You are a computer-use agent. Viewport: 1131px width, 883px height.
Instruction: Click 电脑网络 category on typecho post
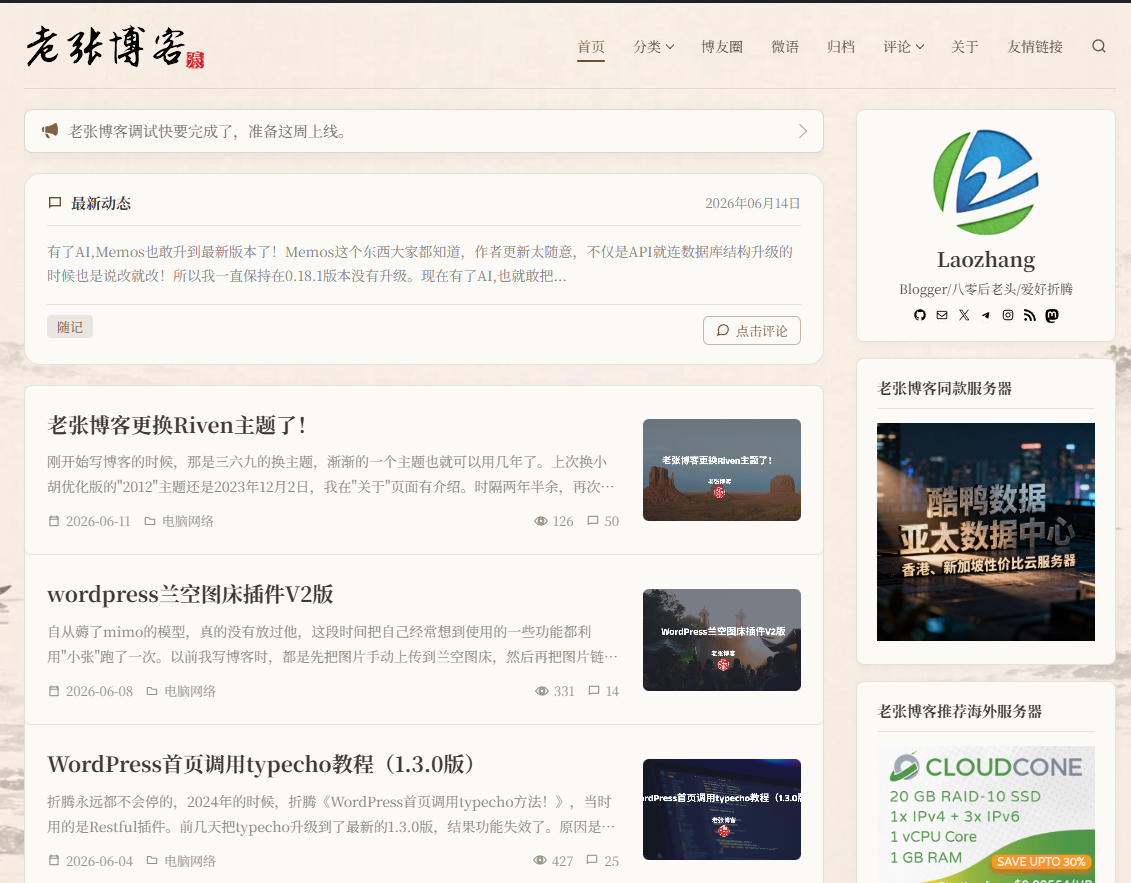point(190,861)
